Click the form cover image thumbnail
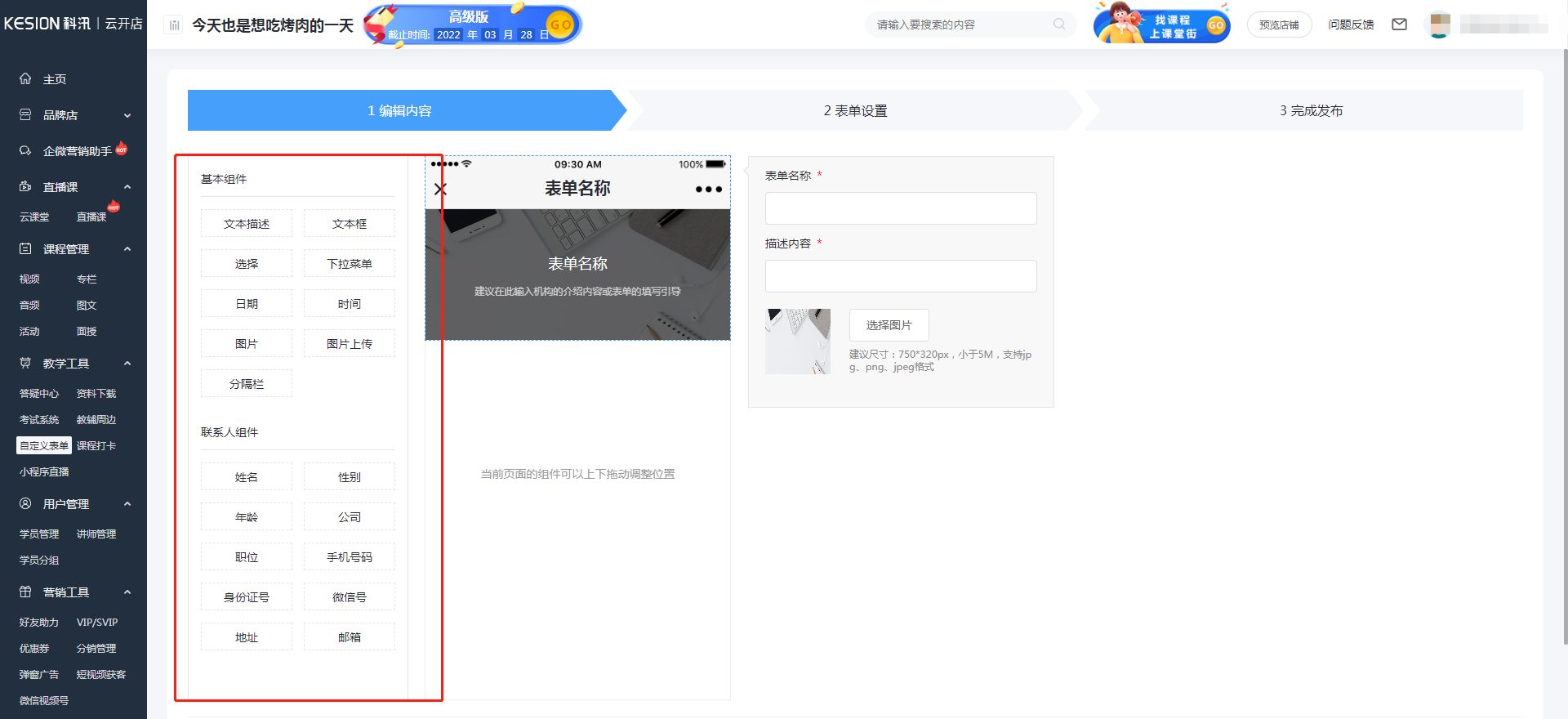This screenshot has height=719, width=1568. pos(798,342)
